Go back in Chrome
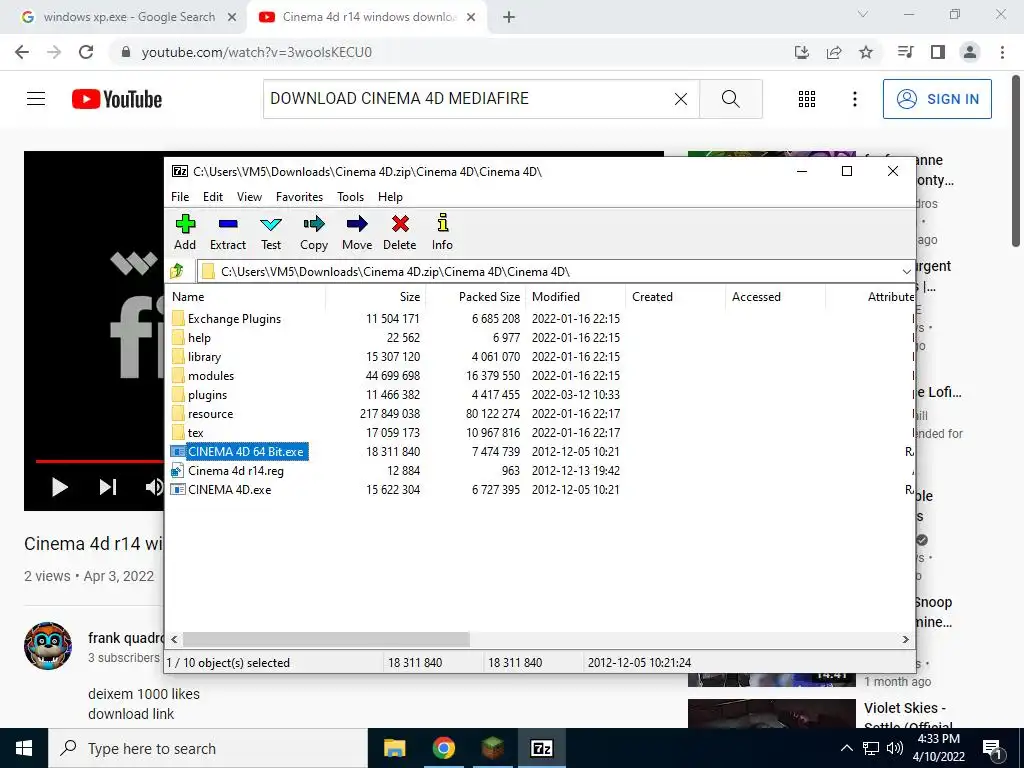 (x=22, y=52)
